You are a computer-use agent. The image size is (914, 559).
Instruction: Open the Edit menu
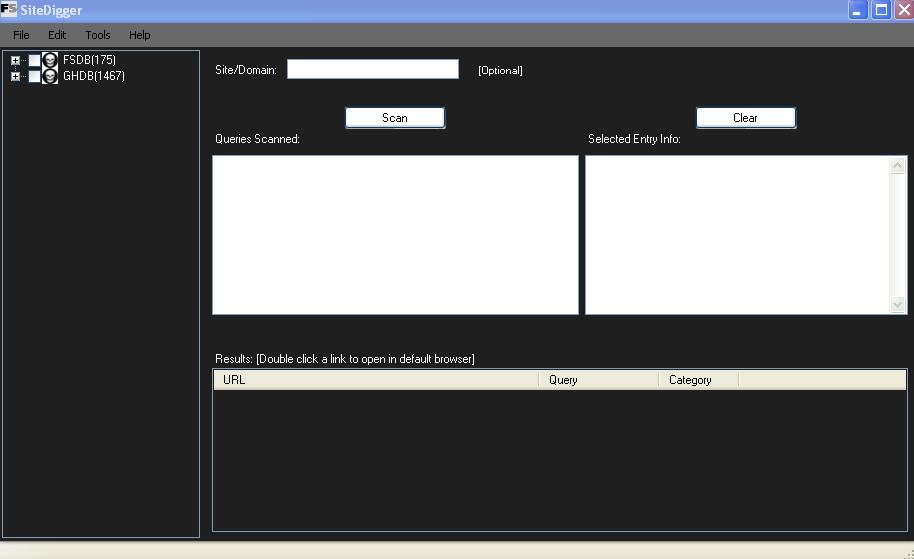(57, 35)
